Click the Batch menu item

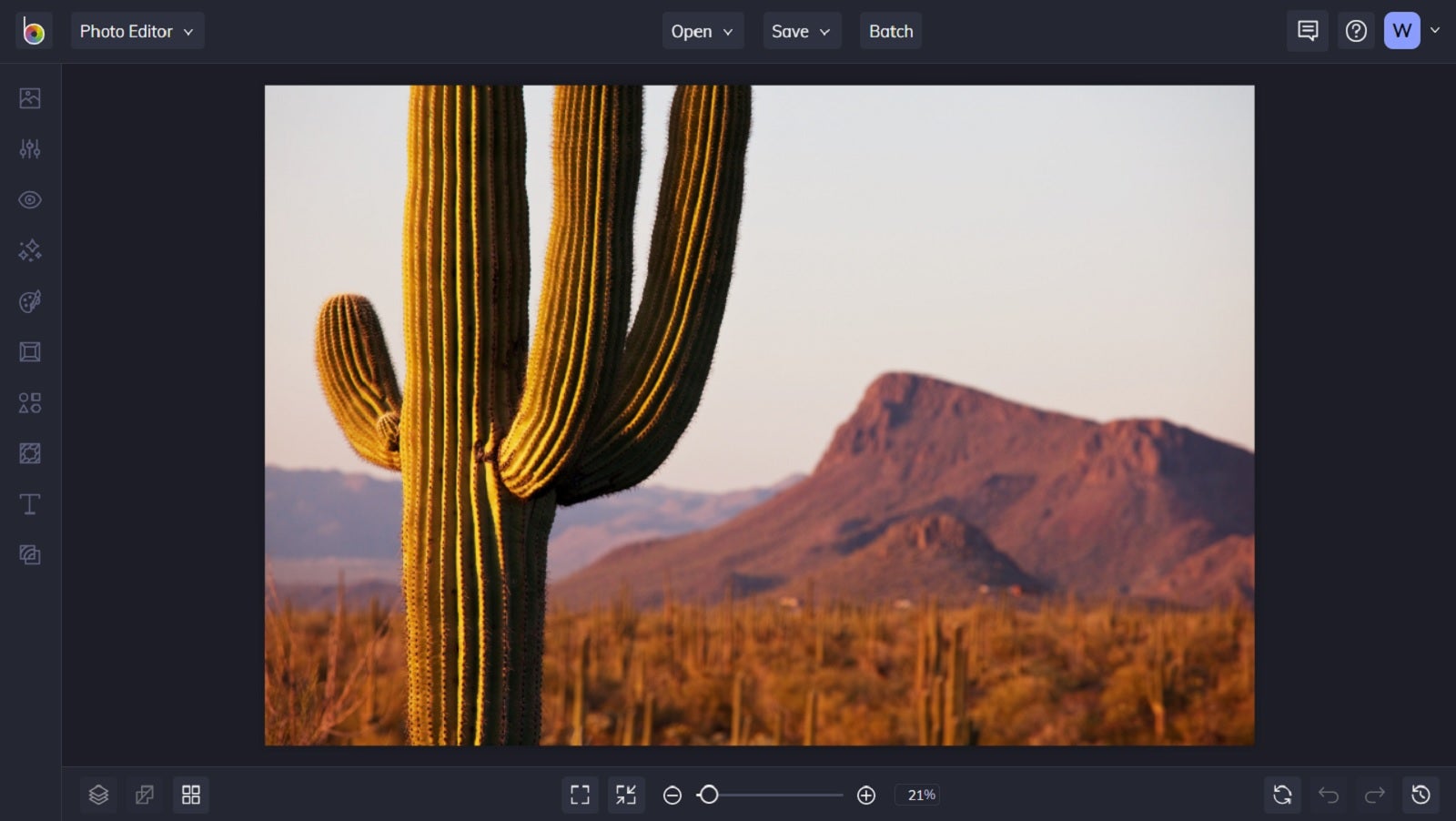click(890, 30)
